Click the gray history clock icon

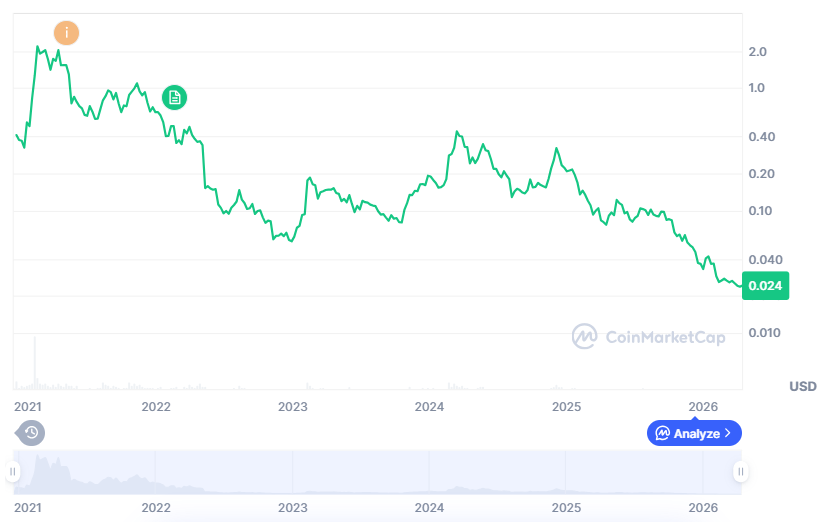(31, 432)
